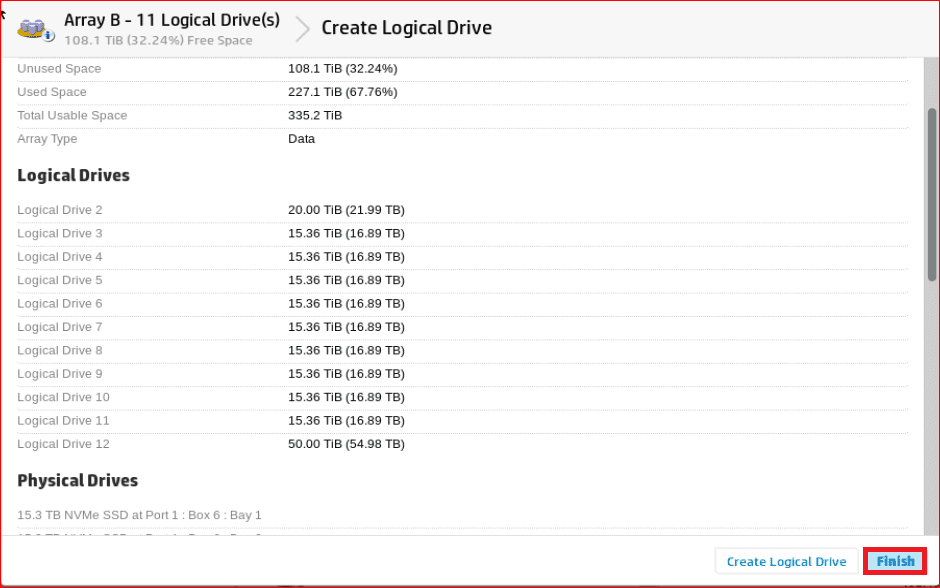The height and width of the screenshot is (588, 940).
Task: Click the Physical Drives section heading
Action: (x=77, y=481)
